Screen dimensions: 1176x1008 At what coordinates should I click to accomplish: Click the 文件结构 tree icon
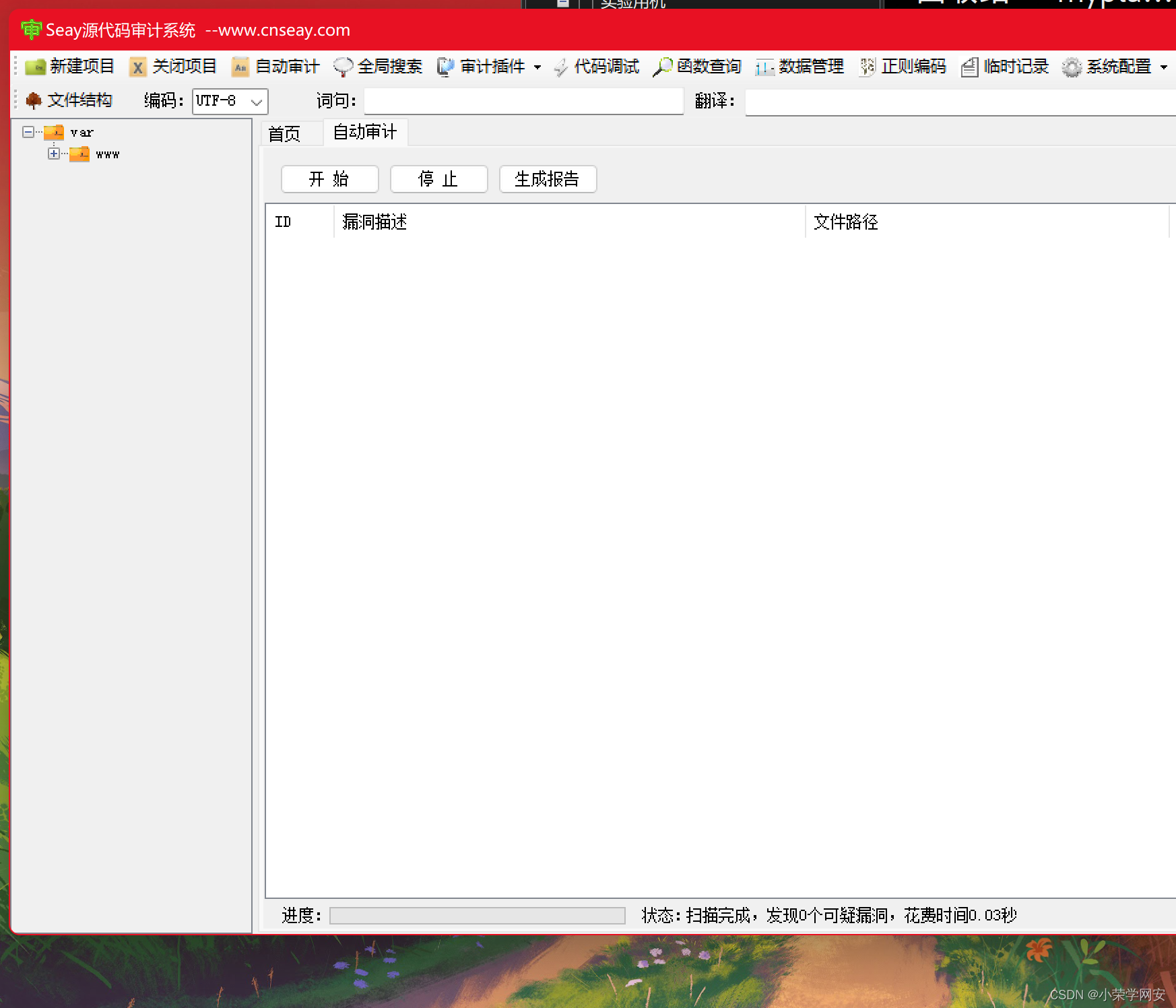pos(34,101)
